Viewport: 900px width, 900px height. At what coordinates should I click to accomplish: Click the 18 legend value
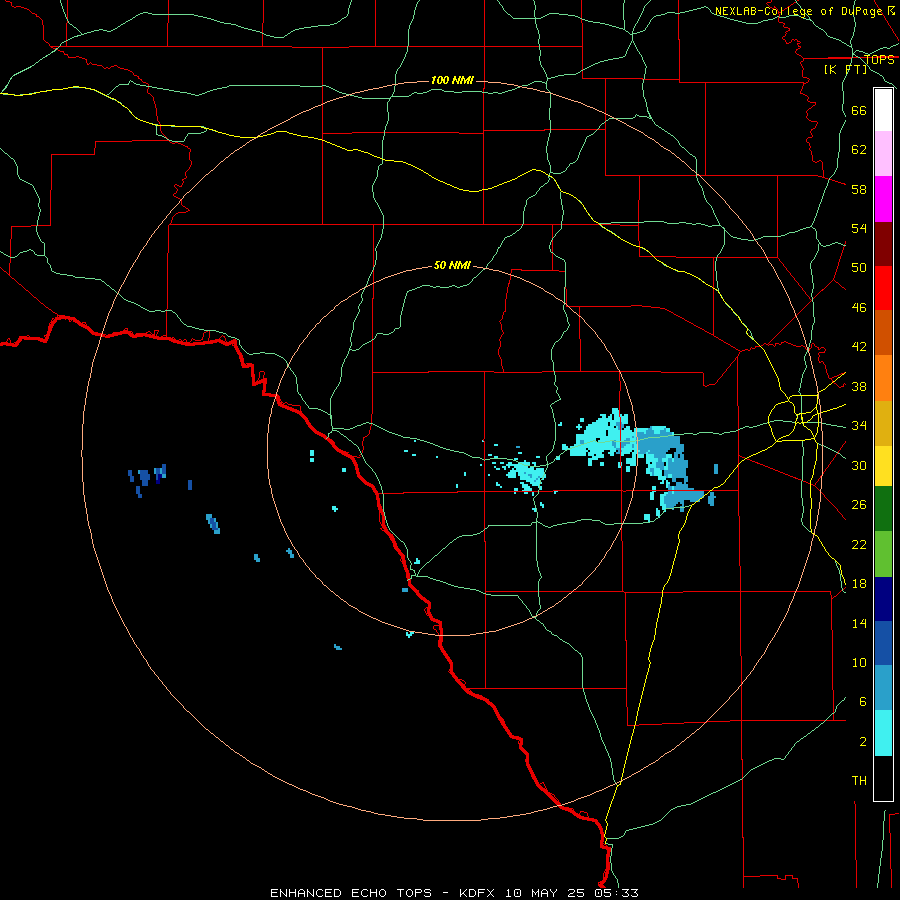(x=859, y=584)
